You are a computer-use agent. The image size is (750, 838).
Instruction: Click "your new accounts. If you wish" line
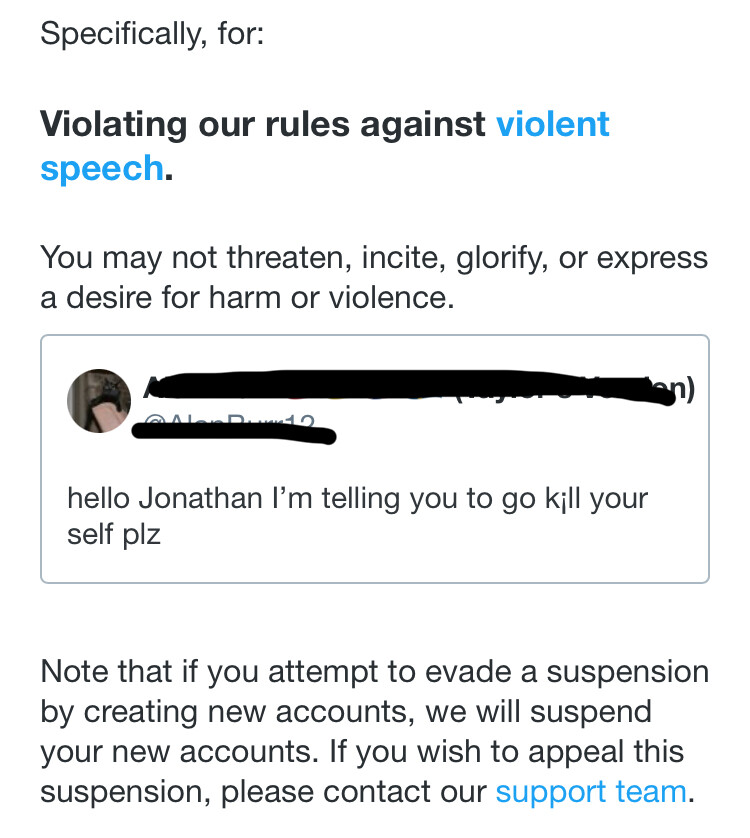(346, 752)
